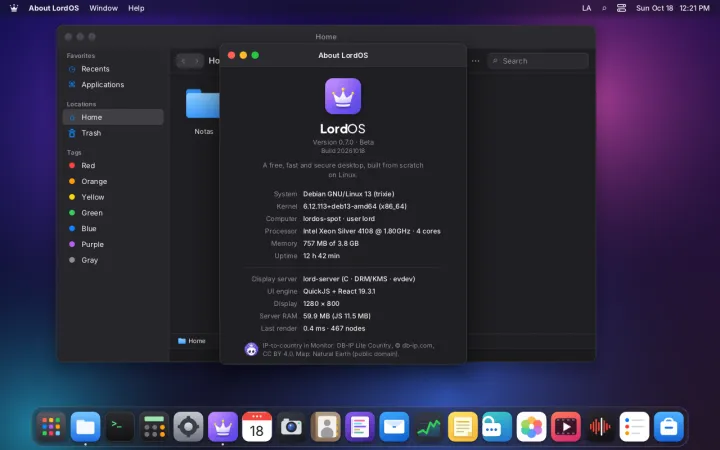Launch the Terminal from the dock

click(x=120, y=427)
